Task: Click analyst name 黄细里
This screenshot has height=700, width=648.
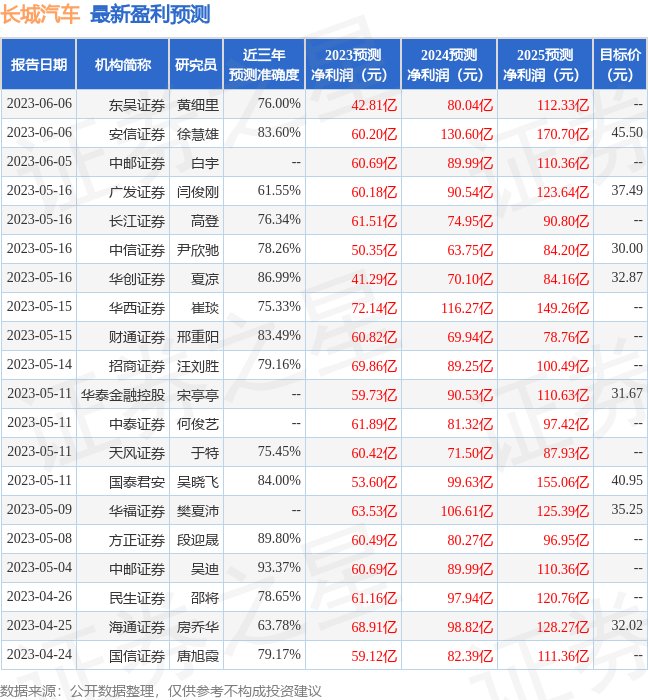Action: [198, 105]
